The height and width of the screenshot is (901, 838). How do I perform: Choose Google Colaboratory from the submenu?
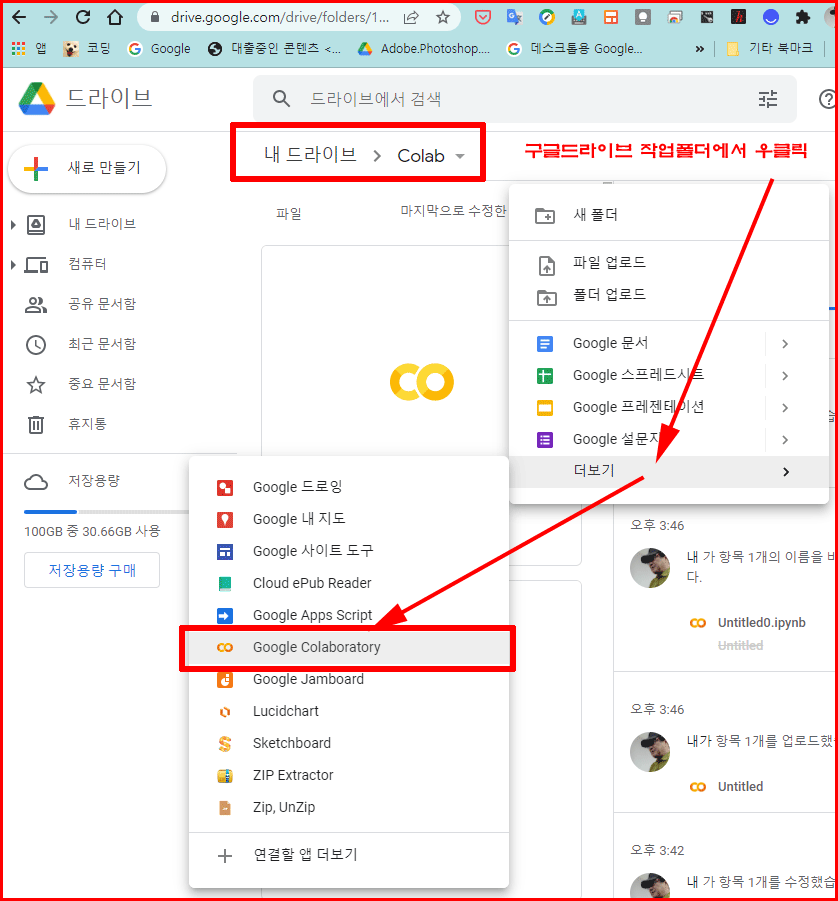pos(348,648)
